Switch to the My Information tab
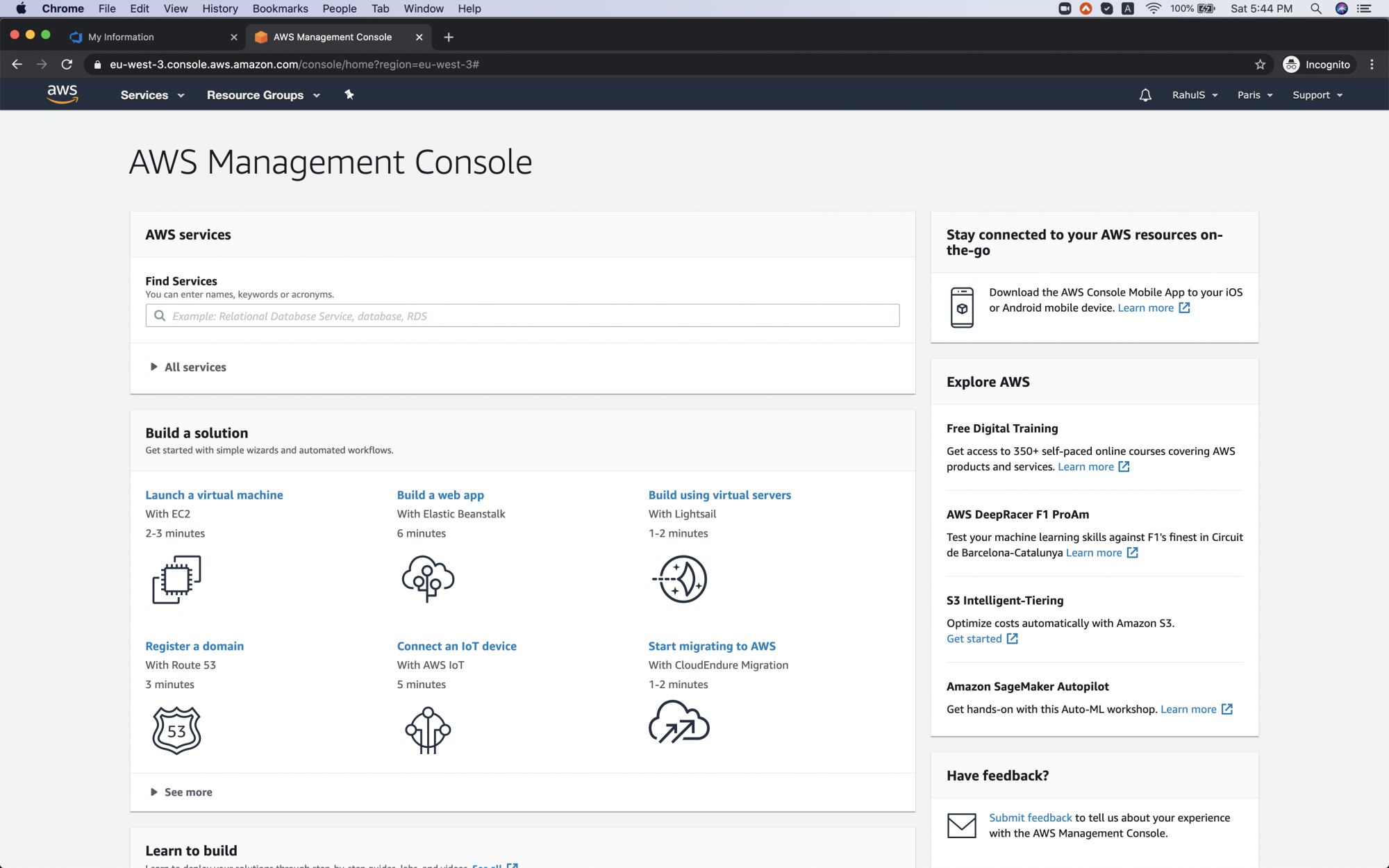The height and width of the screenshot is (868, 1389). (122, 37)
